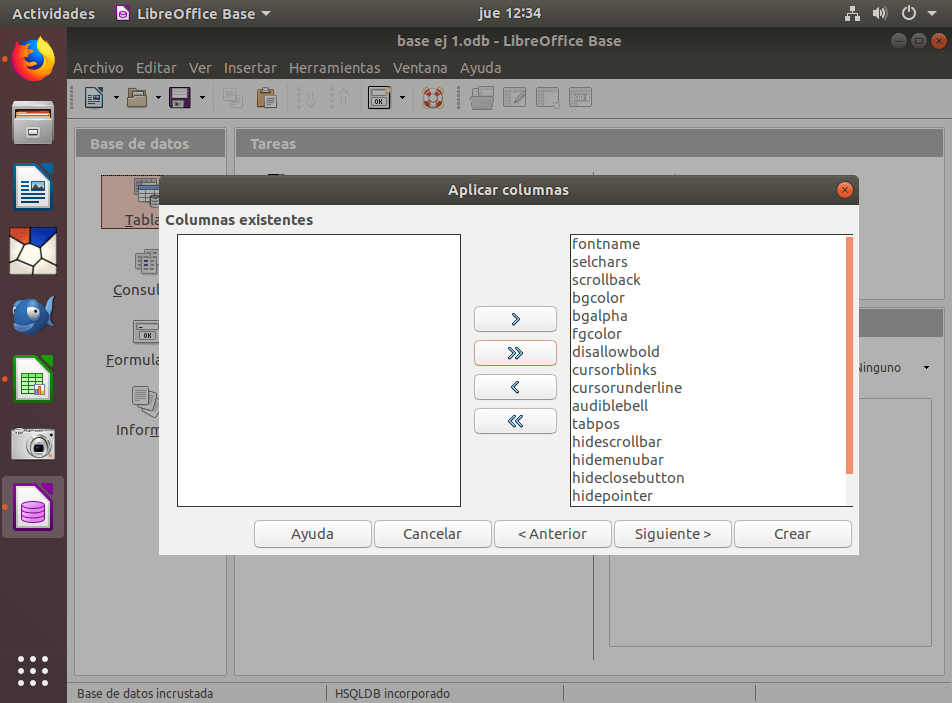Open LibreOffice Help lifebuoy icon
This screenshot has height=703, width=952.
tap(432, 98)
